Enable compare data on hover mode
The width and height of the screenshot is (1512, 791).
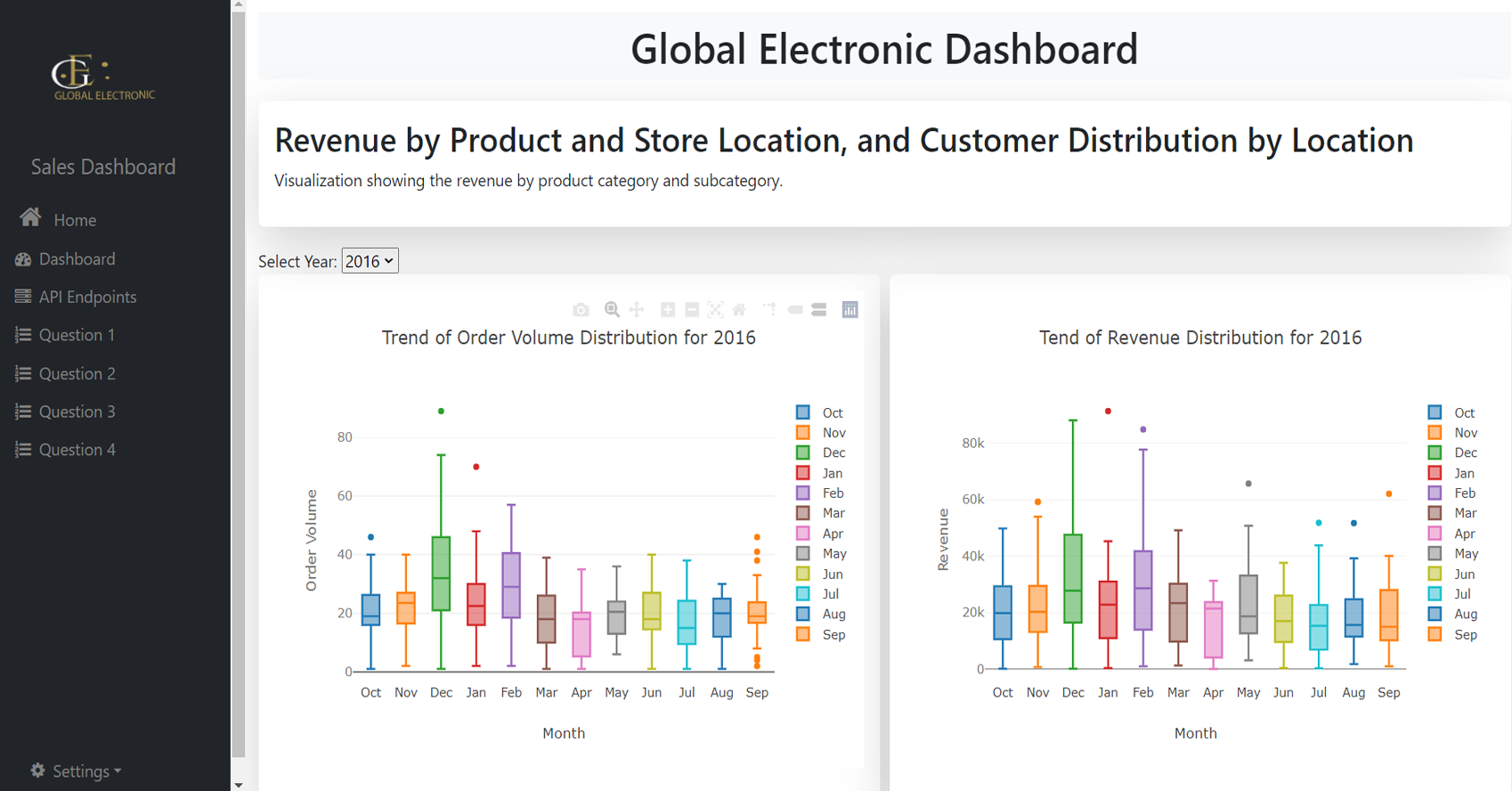(819, 310)
